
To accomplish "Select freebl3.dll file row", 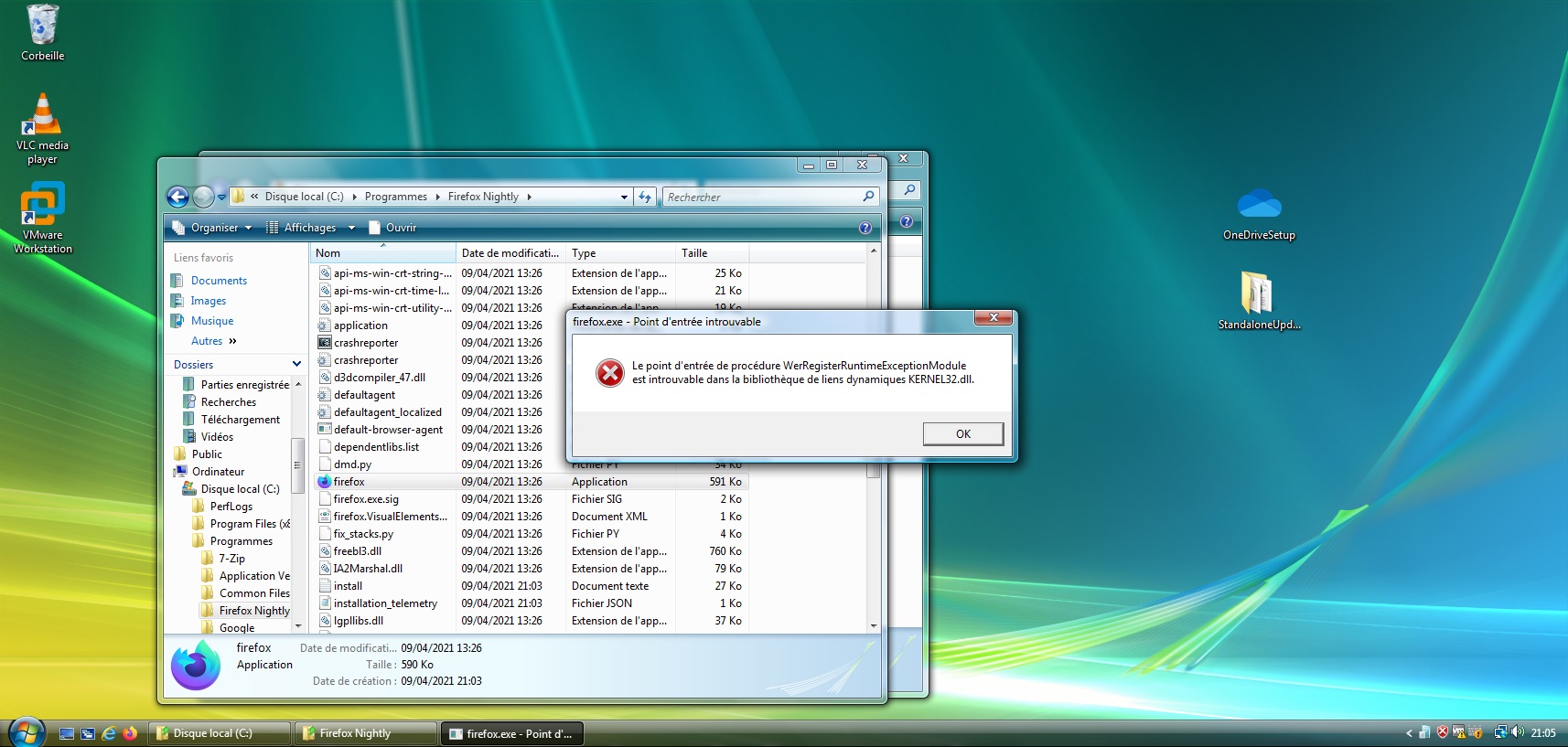I will pos(532,551).
